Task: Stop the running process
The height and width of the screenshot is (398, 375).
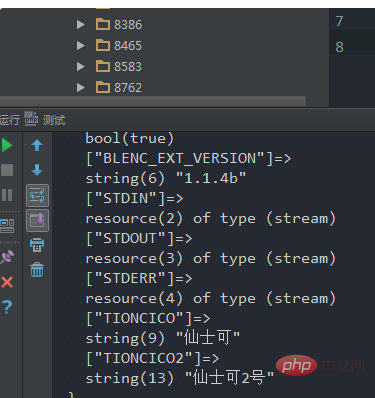Action: (7, 170)
